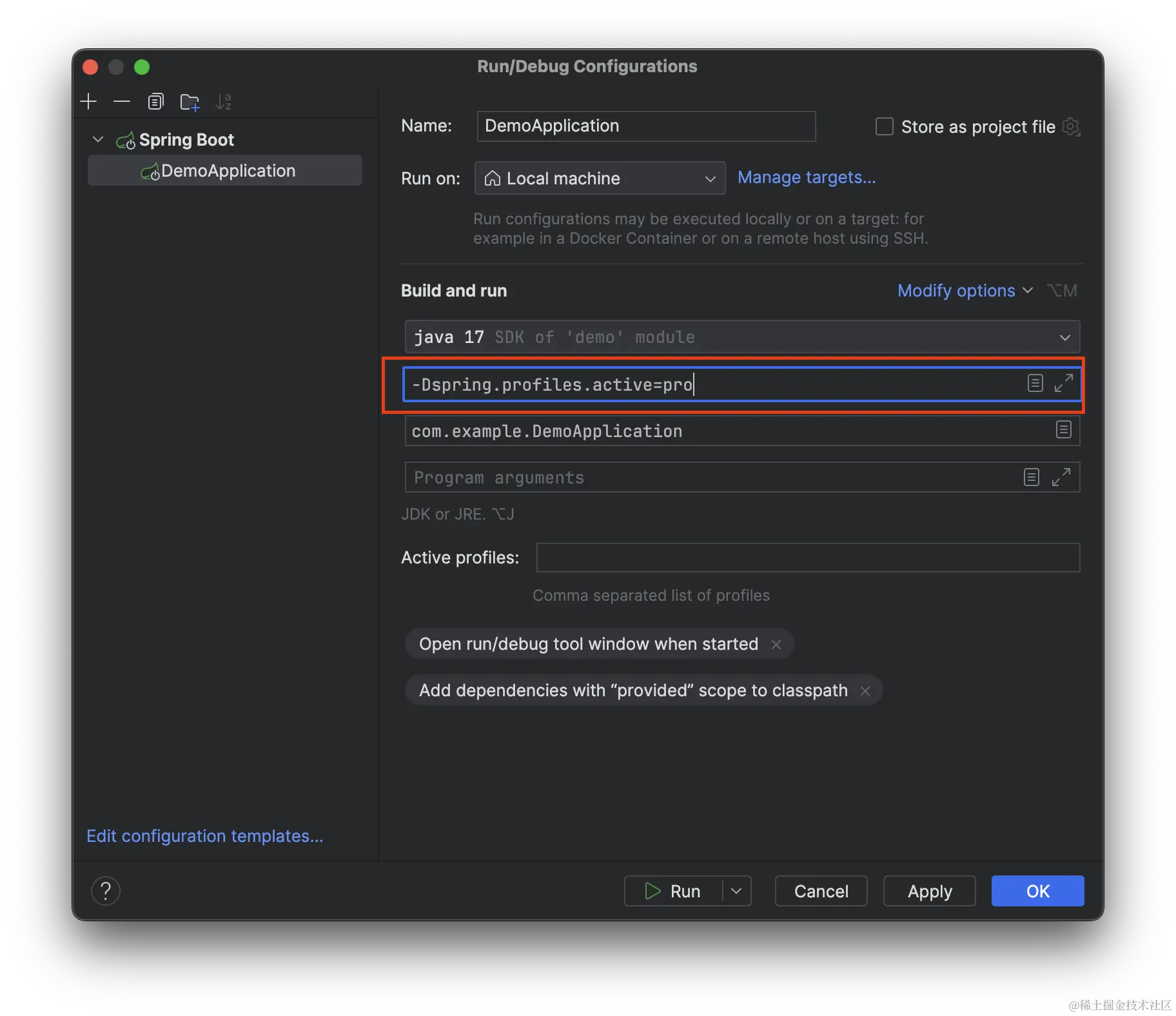This screenshot has width=1176, height=1016.
Task: Expand the Program arguments field editor
Action: pyautogui.click(x=1061, y=477)
